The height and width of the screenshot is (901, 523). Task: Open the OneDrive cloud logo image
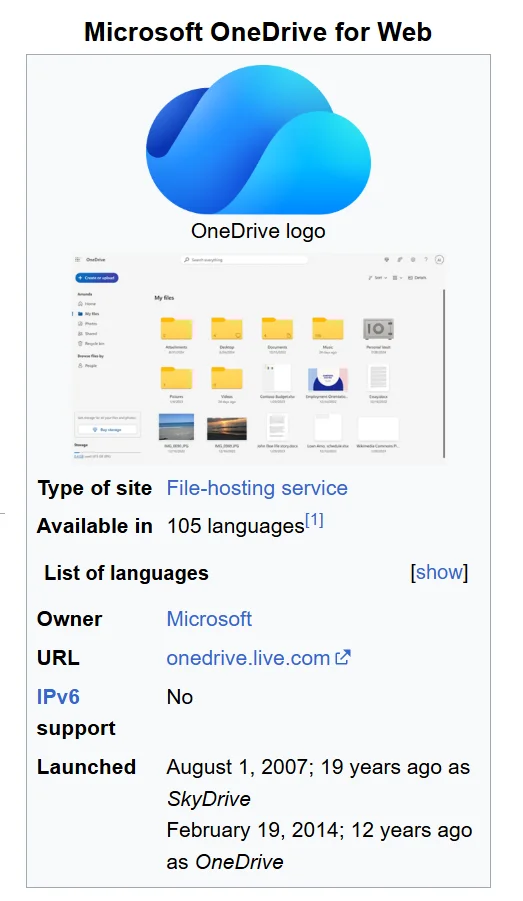point(258,140)
